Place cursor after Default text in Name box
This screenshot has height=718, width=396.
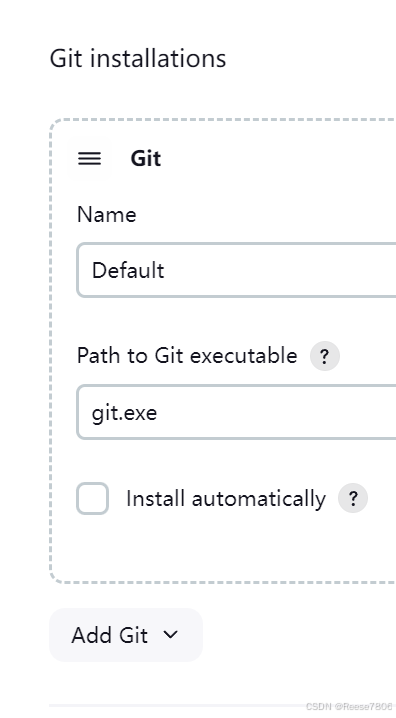pyautogui.click(x=166, y=270)
